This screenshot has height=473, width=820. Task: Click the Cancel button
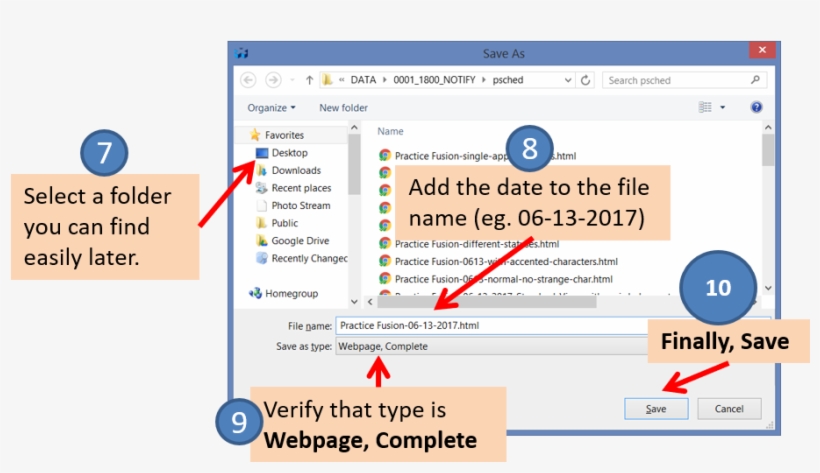[729, 409]
